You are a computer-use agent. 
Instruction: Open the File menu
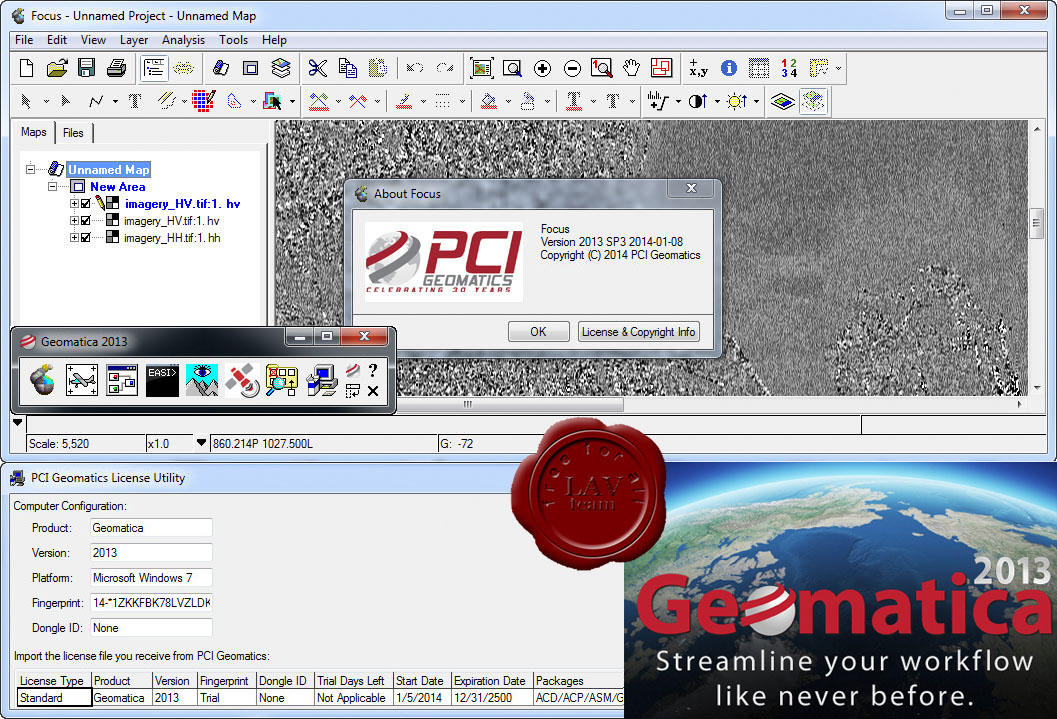[x=24, y=40]
